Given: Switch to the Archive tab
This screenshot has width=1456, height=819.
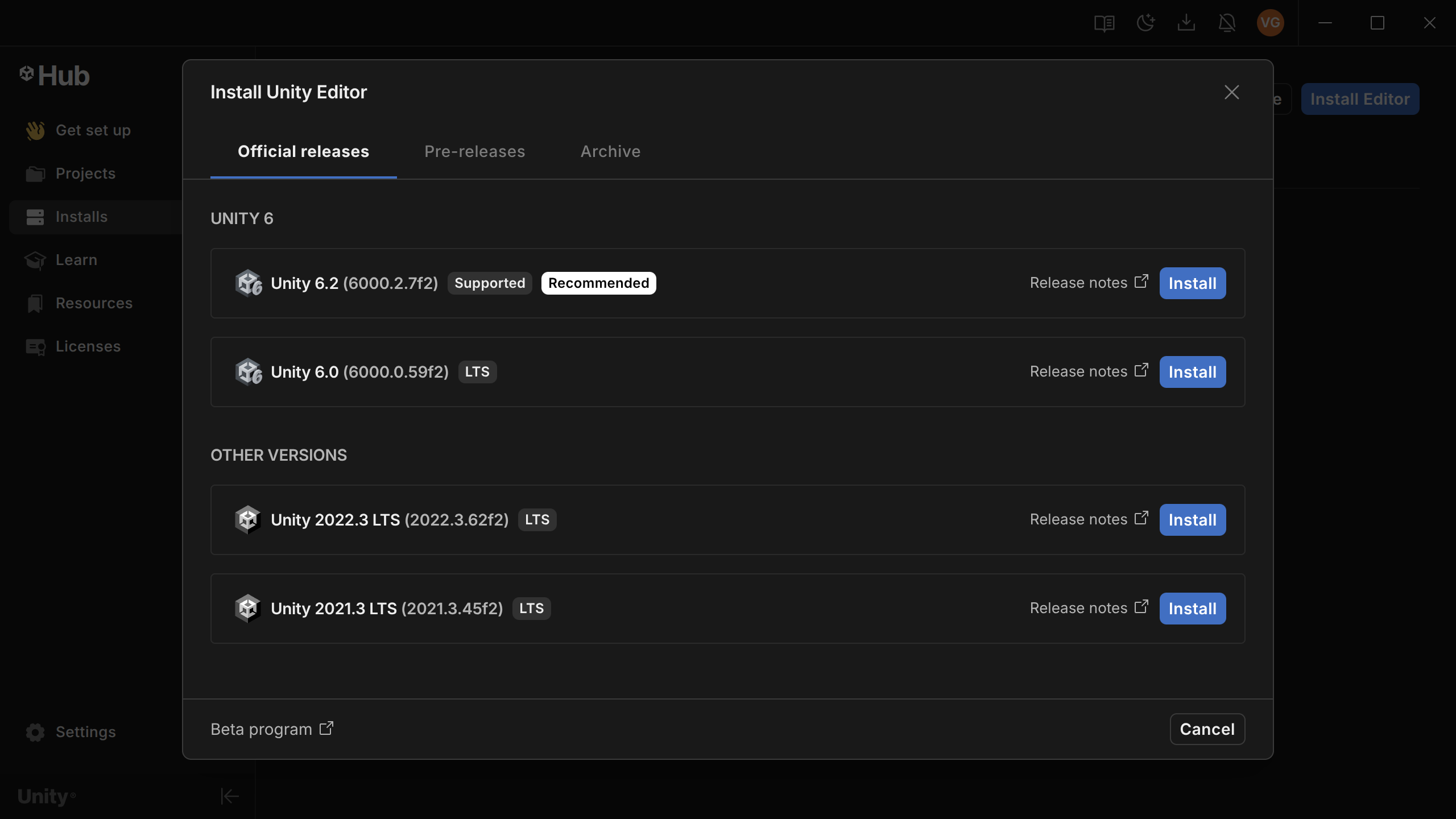Looking at the screenshot, I should (610, 151).
